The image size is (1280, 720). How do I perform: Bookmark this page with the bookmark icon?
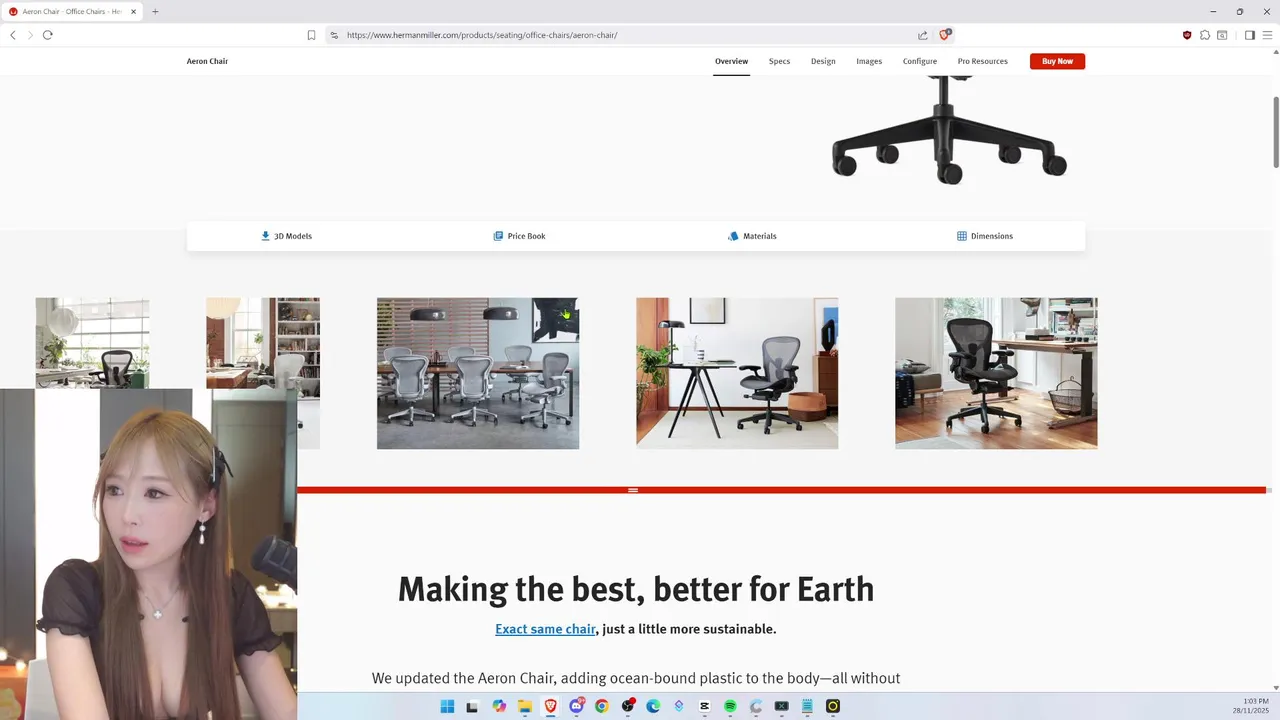point(311,35)
